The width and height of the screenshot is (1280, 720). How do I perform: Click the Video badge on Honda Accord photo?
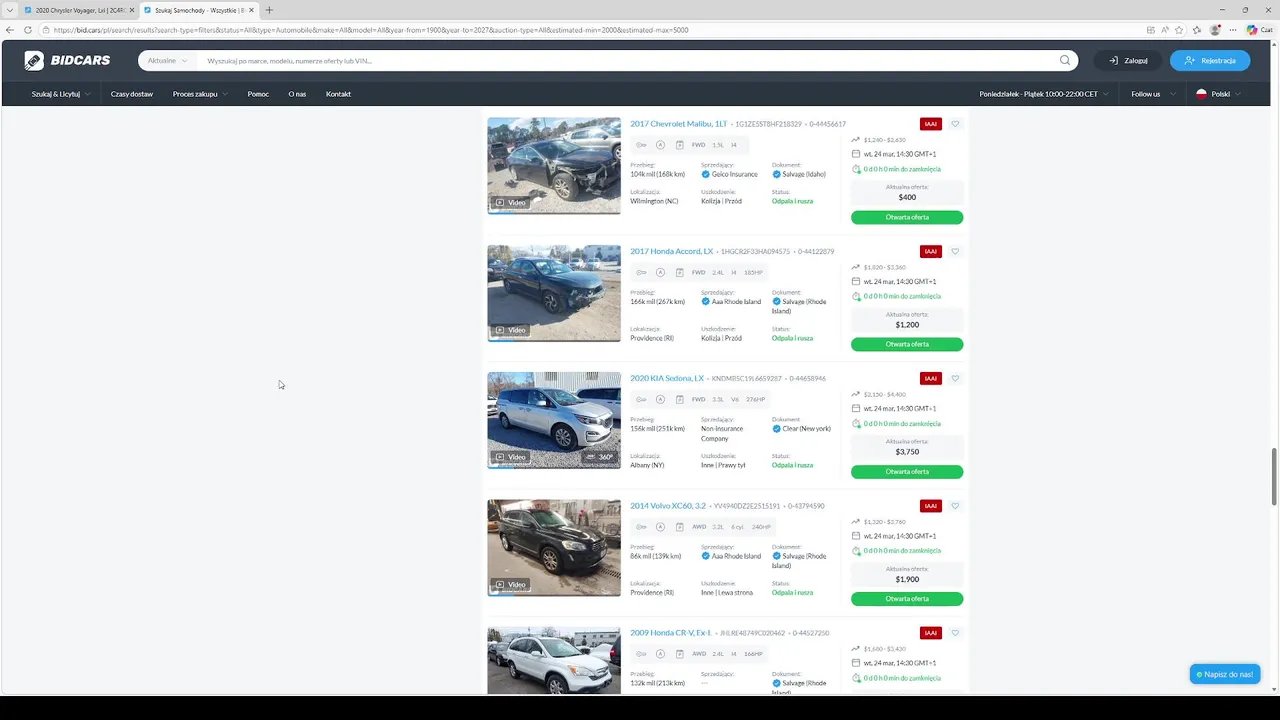click(510, 330)
